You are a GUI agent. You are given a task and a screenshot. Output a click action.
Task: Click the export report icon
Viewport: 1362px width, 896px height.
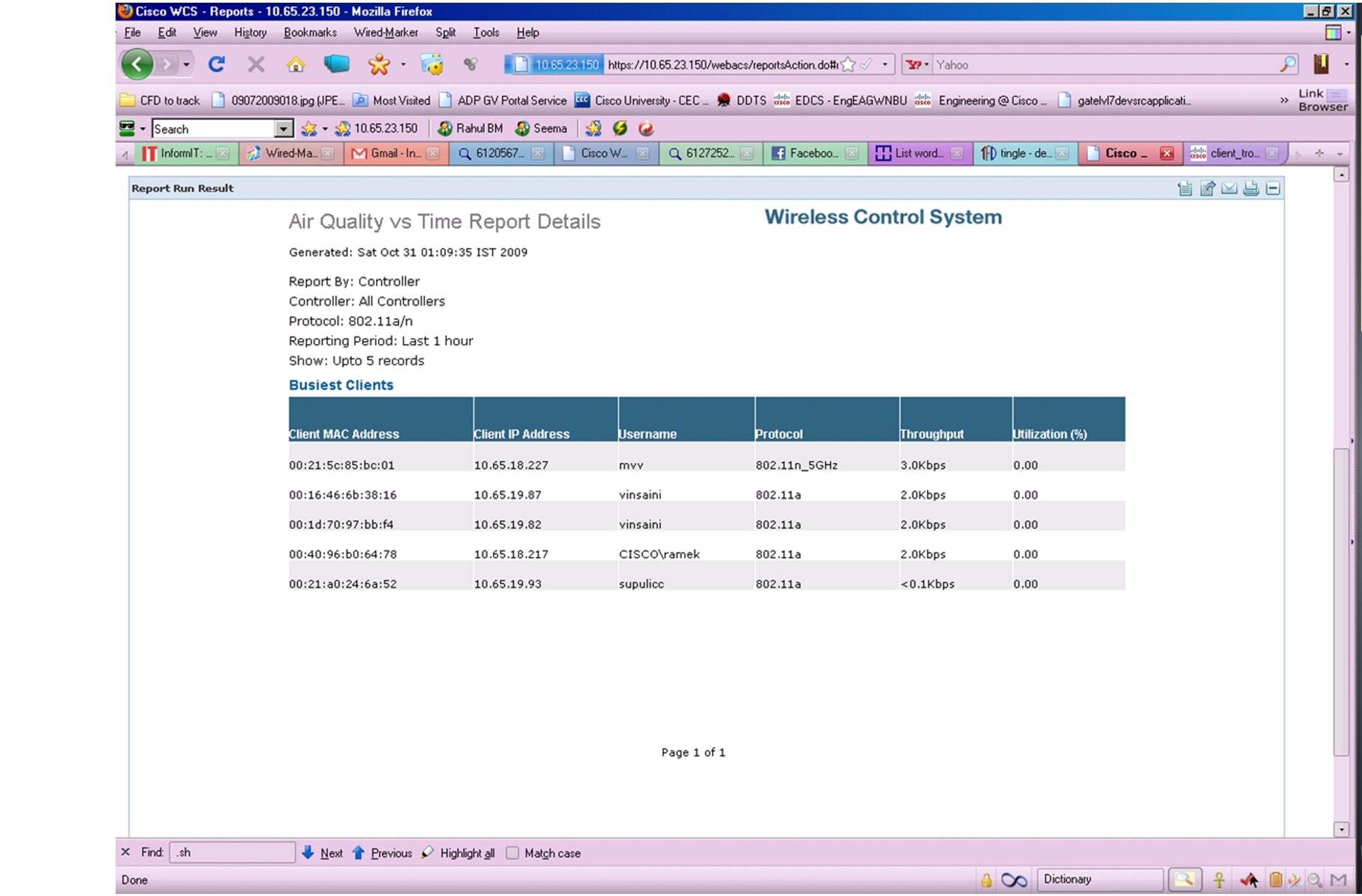pyautogui.click(x=1207, y=188)
